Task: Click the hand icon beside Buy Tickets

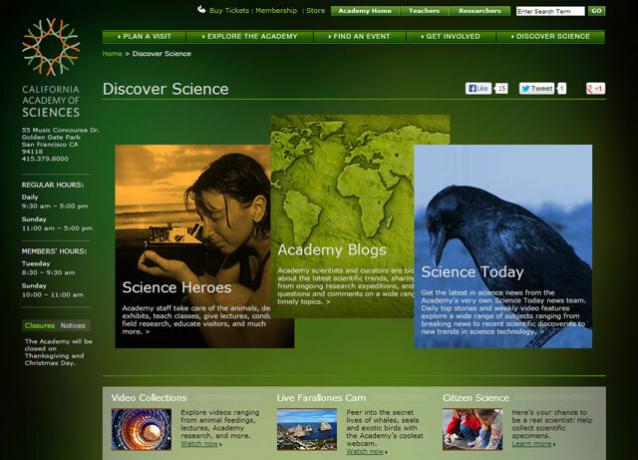Action: (201, 9)
